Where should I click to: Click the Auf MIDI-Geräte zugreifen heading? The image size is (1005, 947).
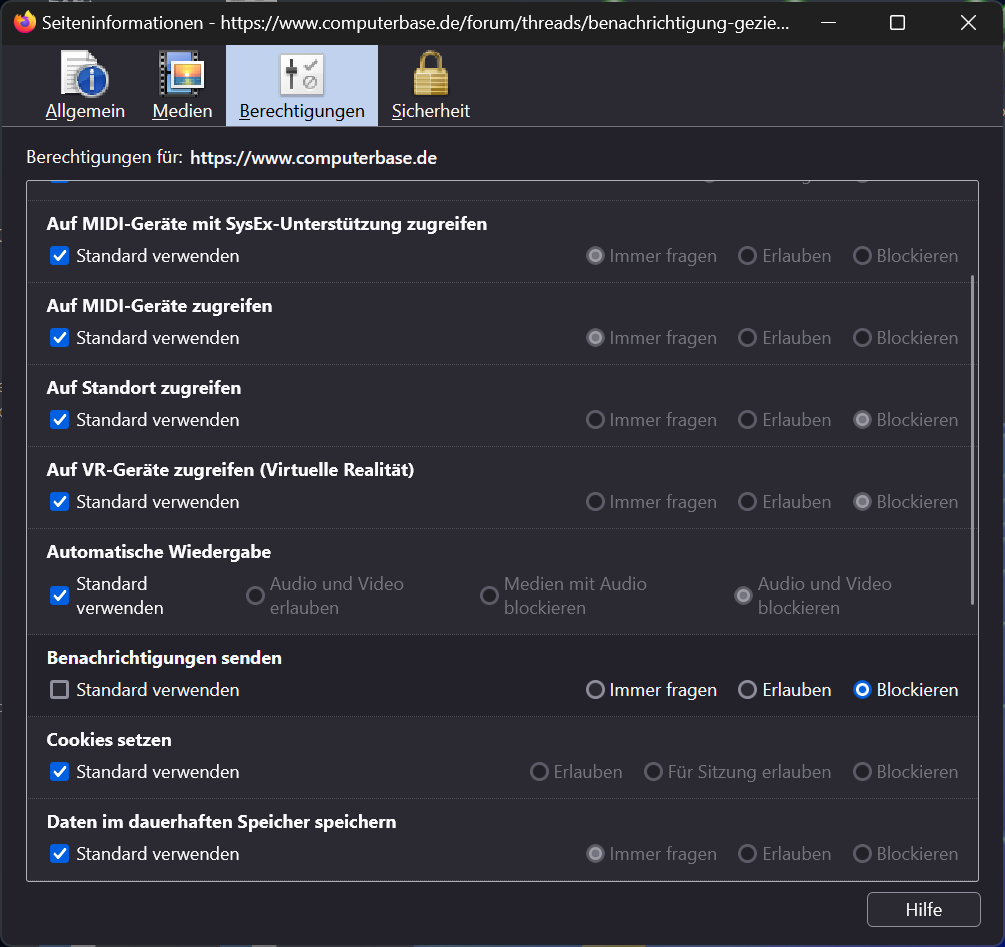coord(160,306)
